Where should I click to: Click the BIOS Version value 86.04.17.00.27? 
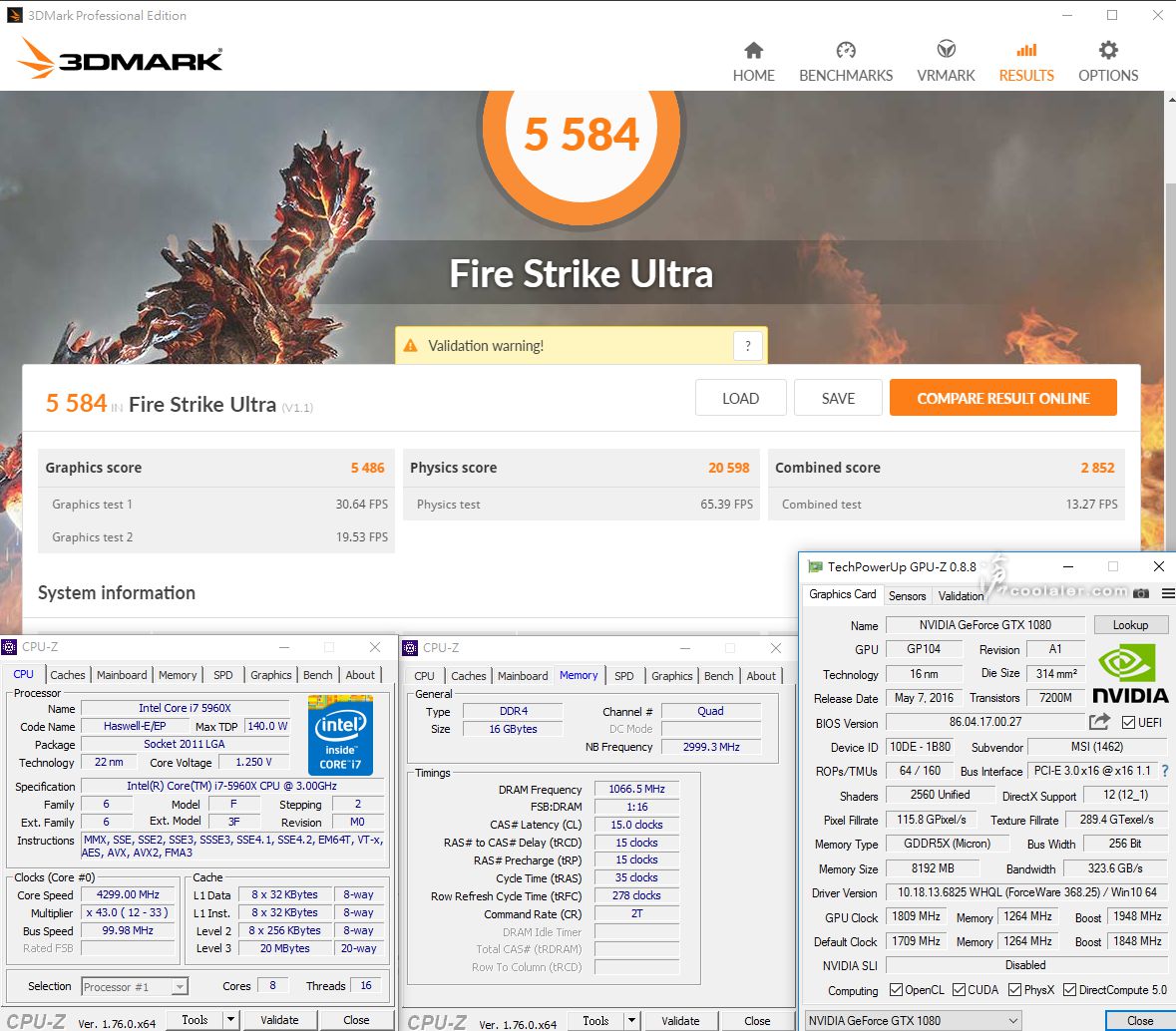tap(984, 722)
